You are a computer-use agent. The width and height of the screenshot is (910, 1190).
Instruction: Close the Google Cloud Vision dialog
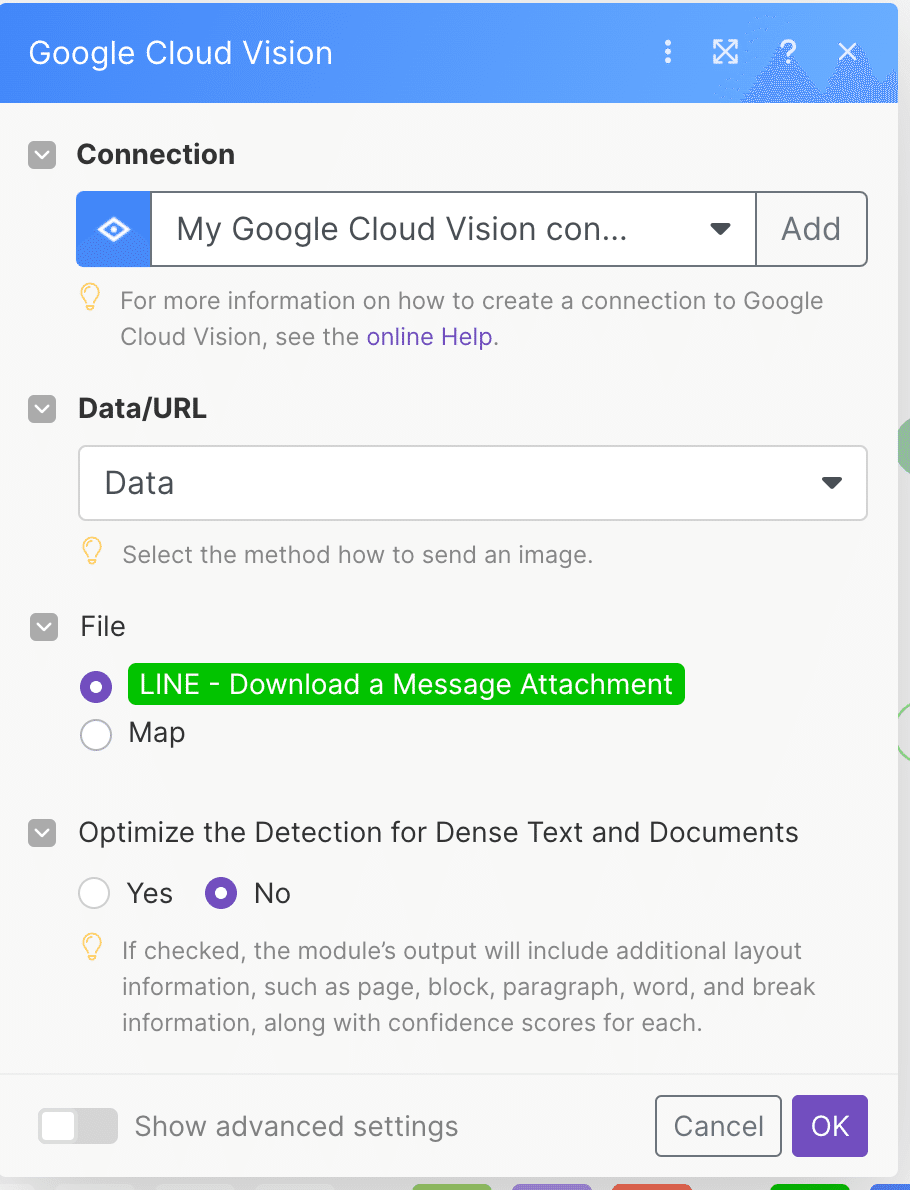click(847, 52)
